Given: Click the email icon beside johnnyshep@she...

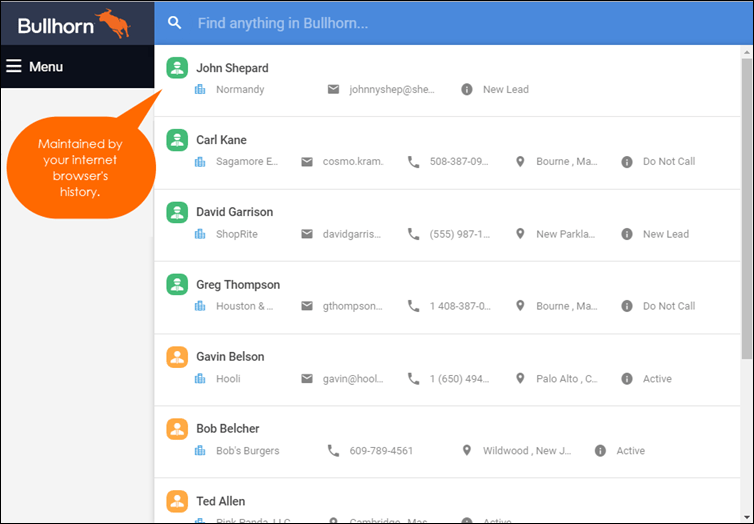Looking at the screenshot, I should click(x=333, y=89).
